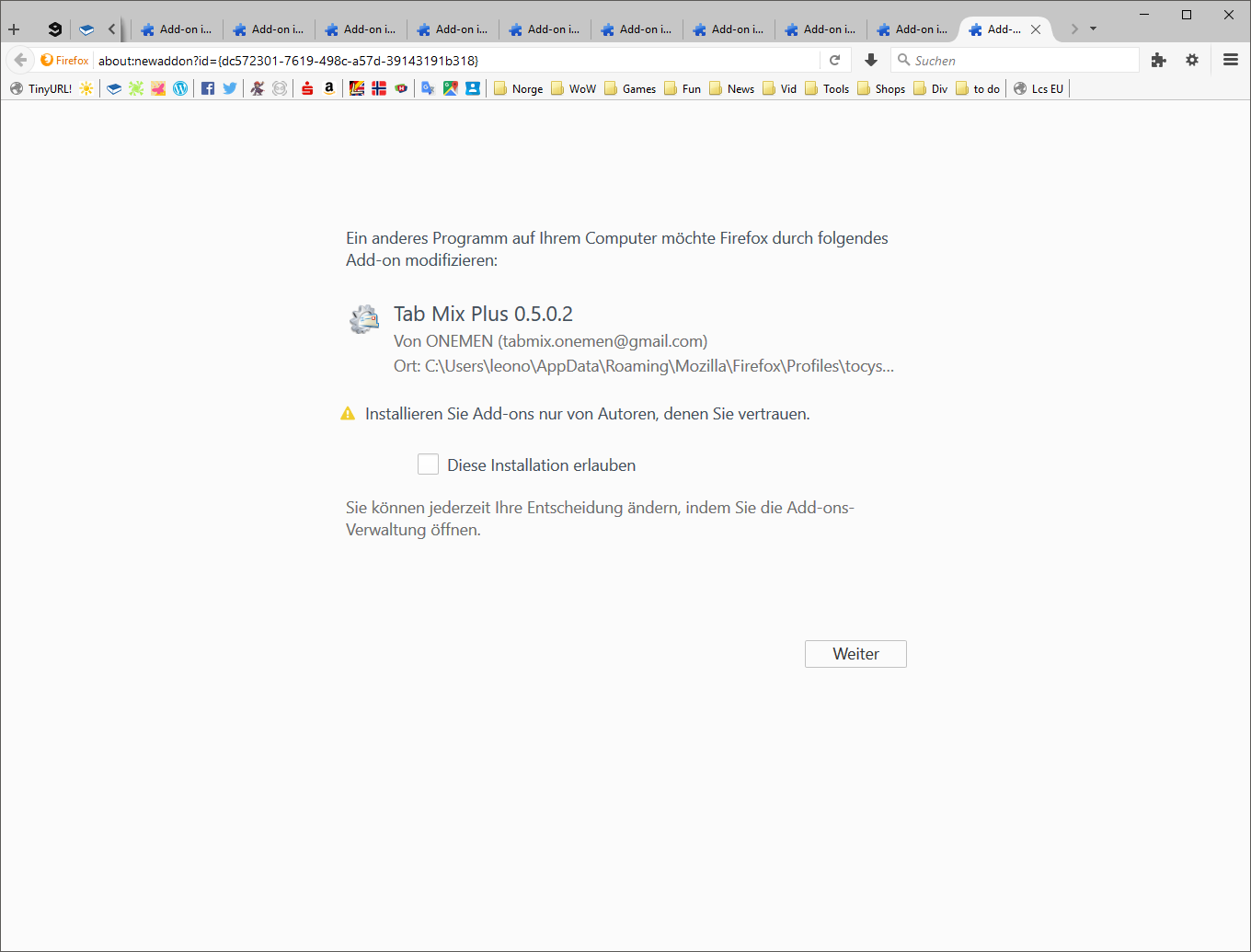
Task: Open the blue contacts bookmark icon
Action: [473, 89]
